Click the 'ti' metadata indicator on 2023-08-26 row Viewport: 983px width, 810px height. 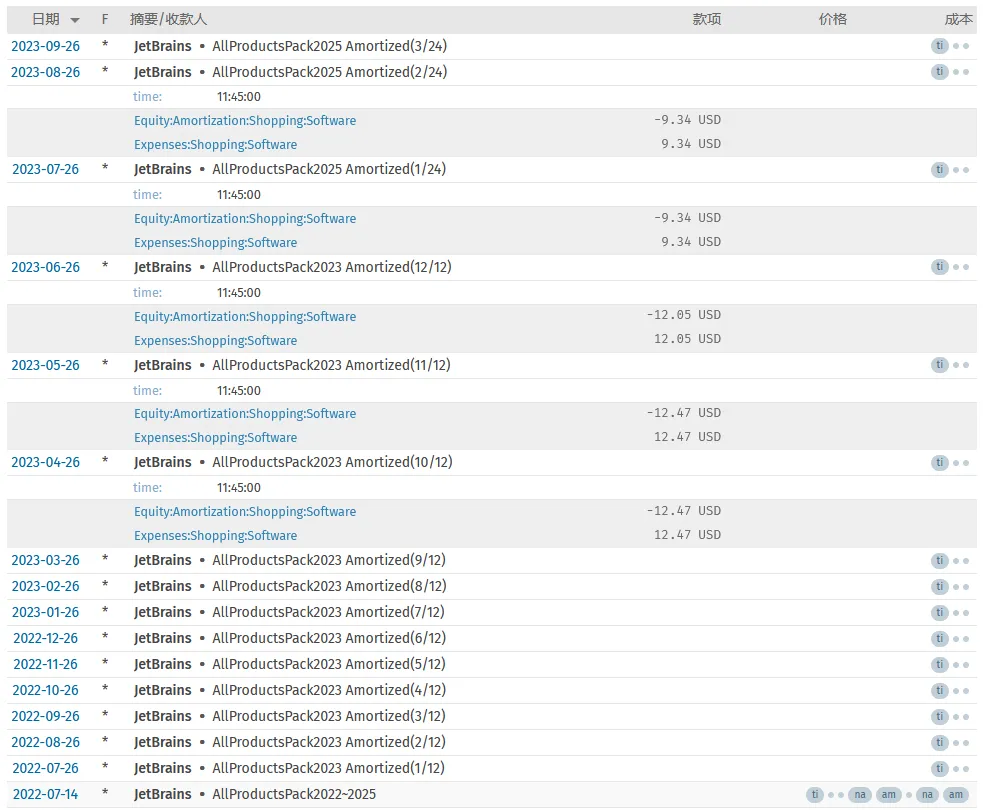pyautogui.click(x=939, y=72)
